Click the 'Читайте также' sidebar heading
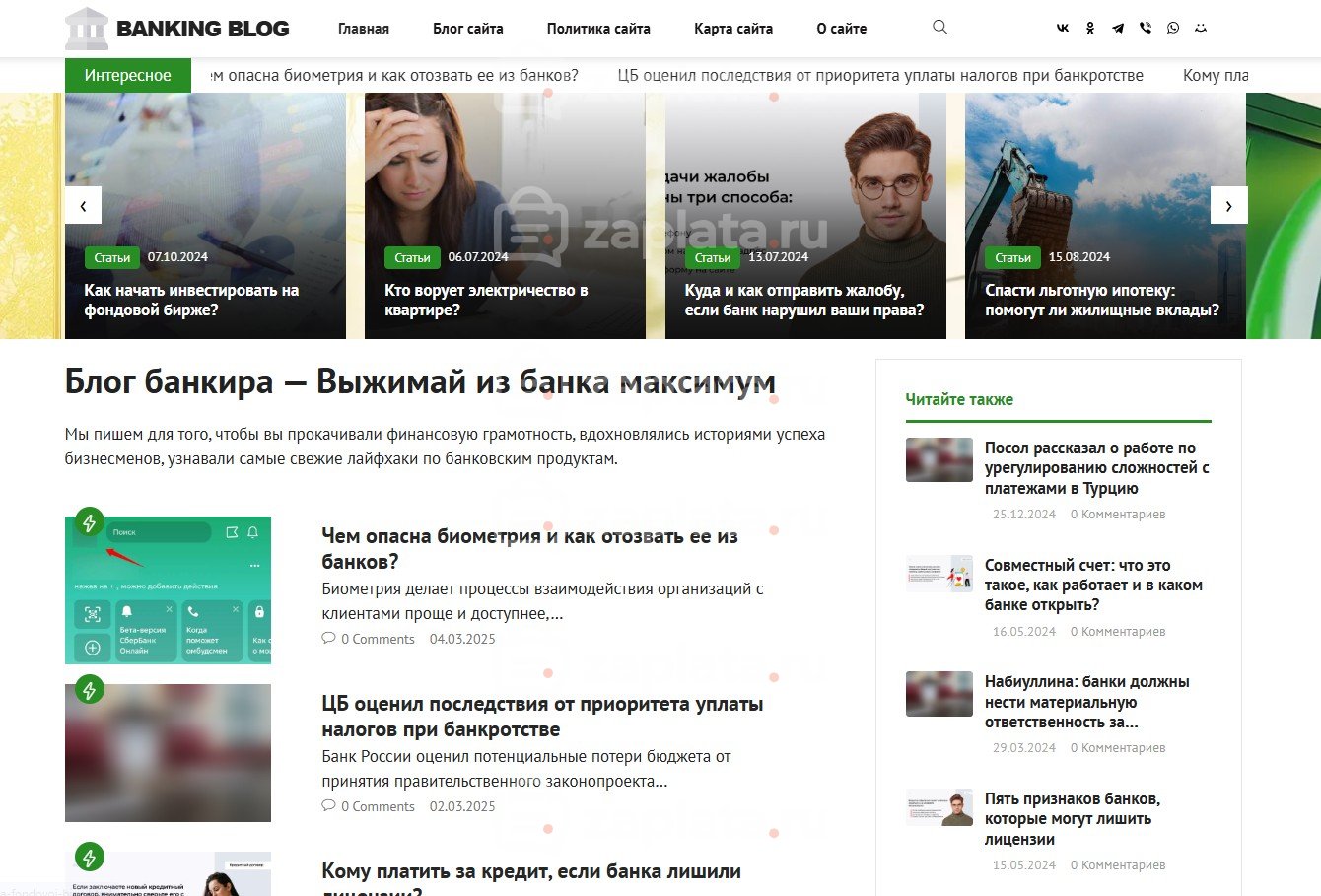 (959, 399)
